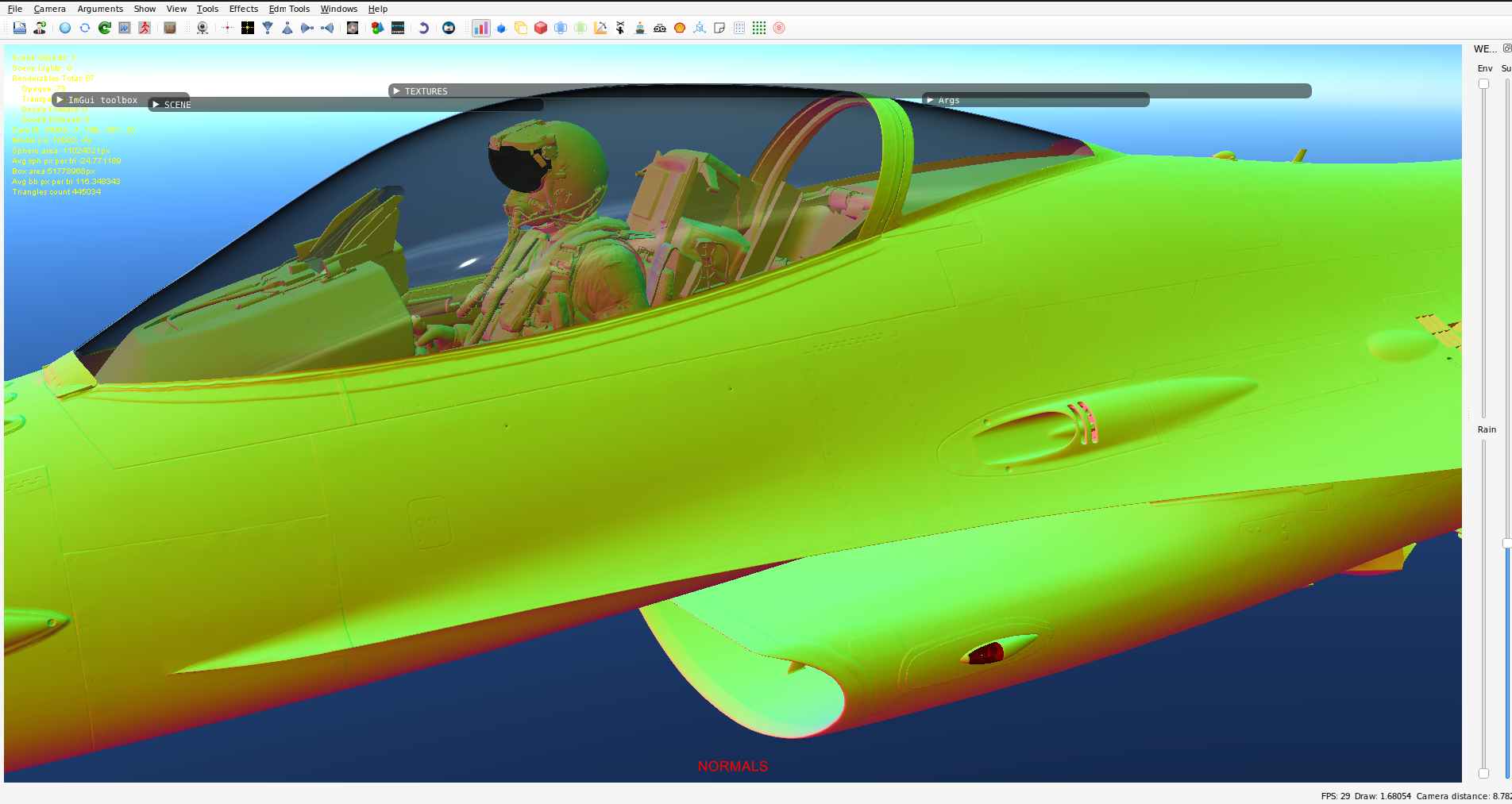Open the Camera menu
This screenshot has width=1512, height=804.
[49, 9]
